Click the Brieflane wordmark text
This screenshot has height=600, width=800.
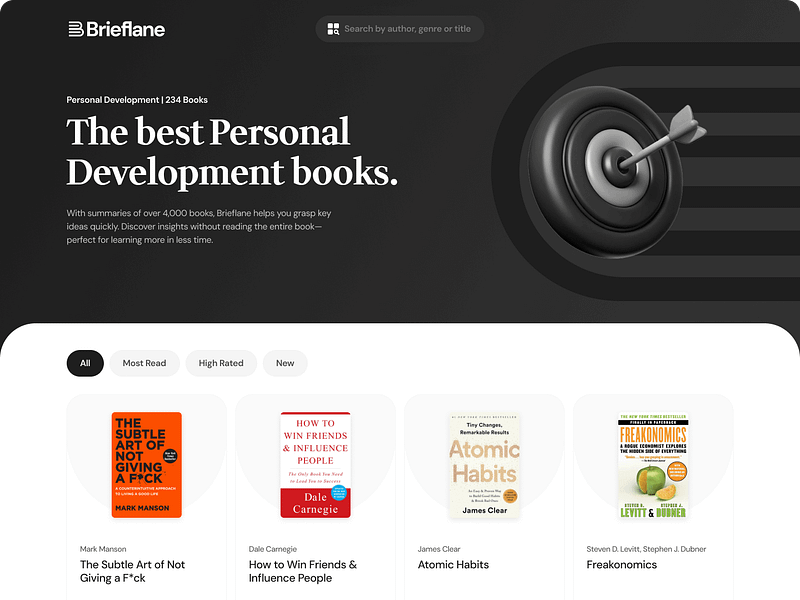126,29
